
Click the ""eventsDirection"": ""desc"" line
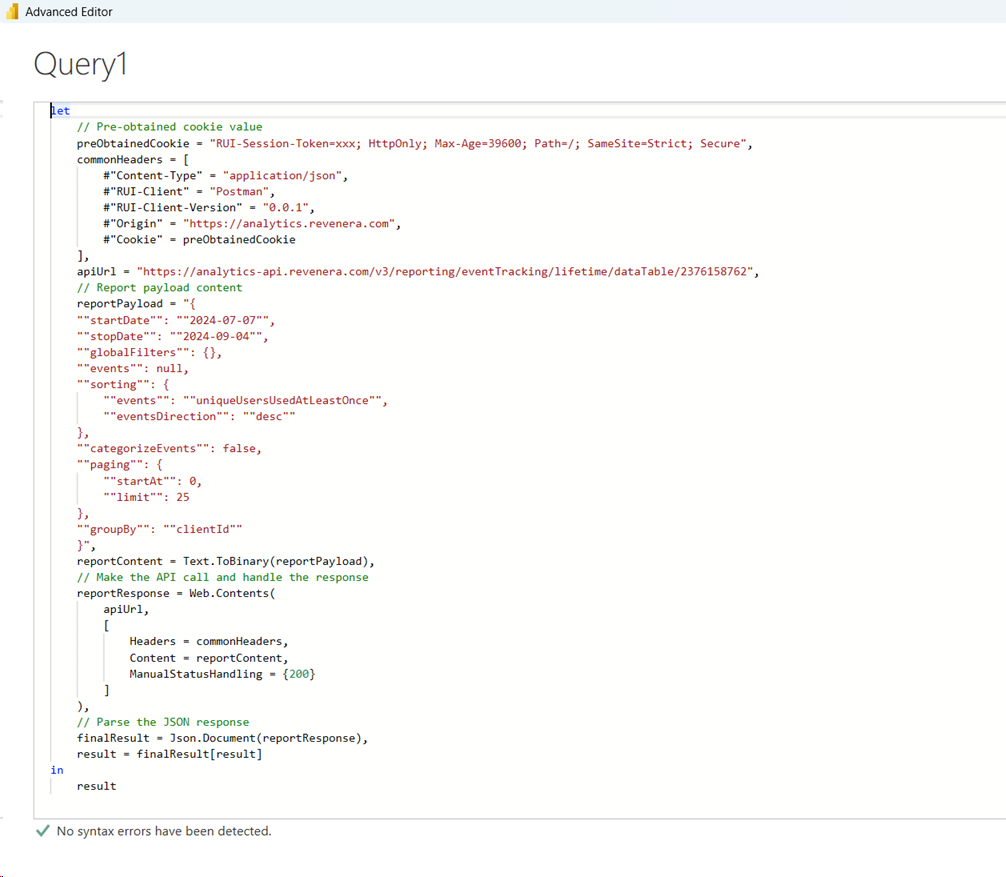click(x=200, y=416)
